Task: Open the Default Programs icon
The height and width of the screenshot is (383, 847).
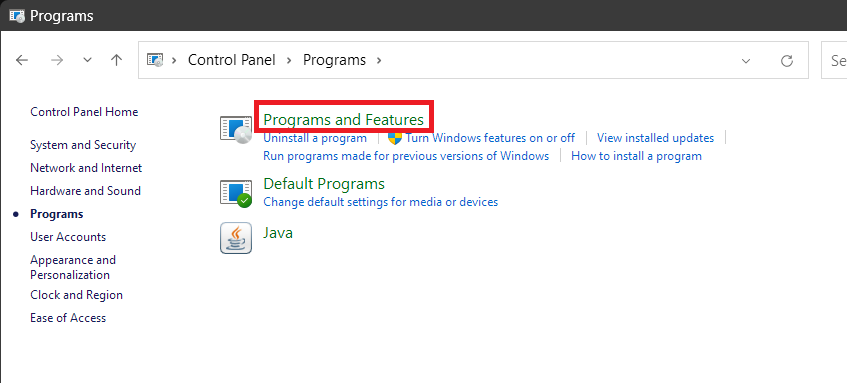Action: point(236,193)
